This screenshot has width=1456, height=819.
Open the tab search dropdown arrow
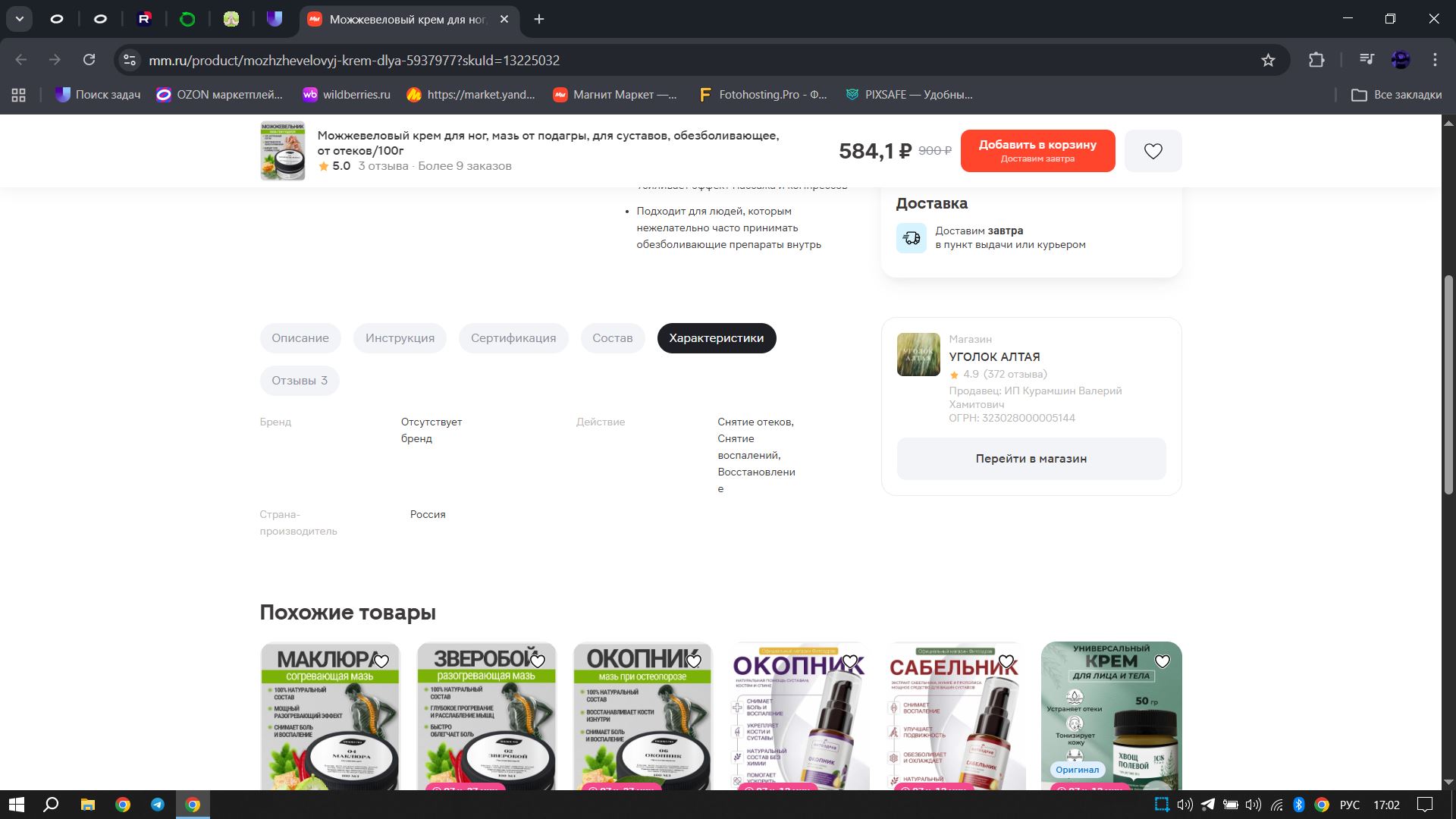pyautogui.click(x=19, y=19)
